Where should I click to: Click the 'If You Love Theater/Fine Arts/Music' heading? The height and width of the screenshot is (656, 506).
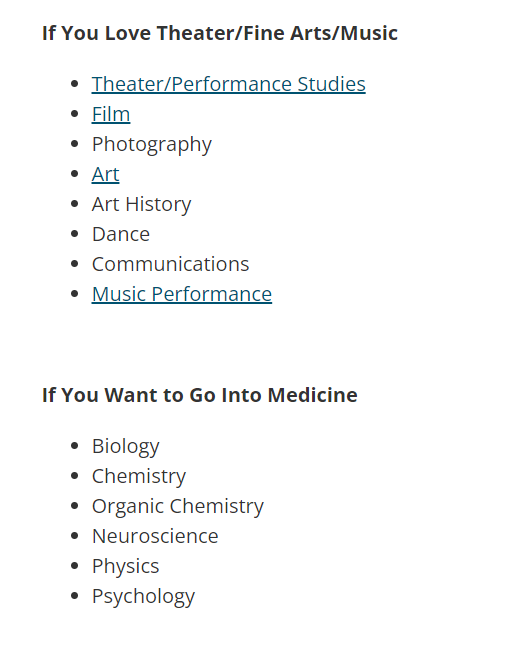tap(220, 33)
